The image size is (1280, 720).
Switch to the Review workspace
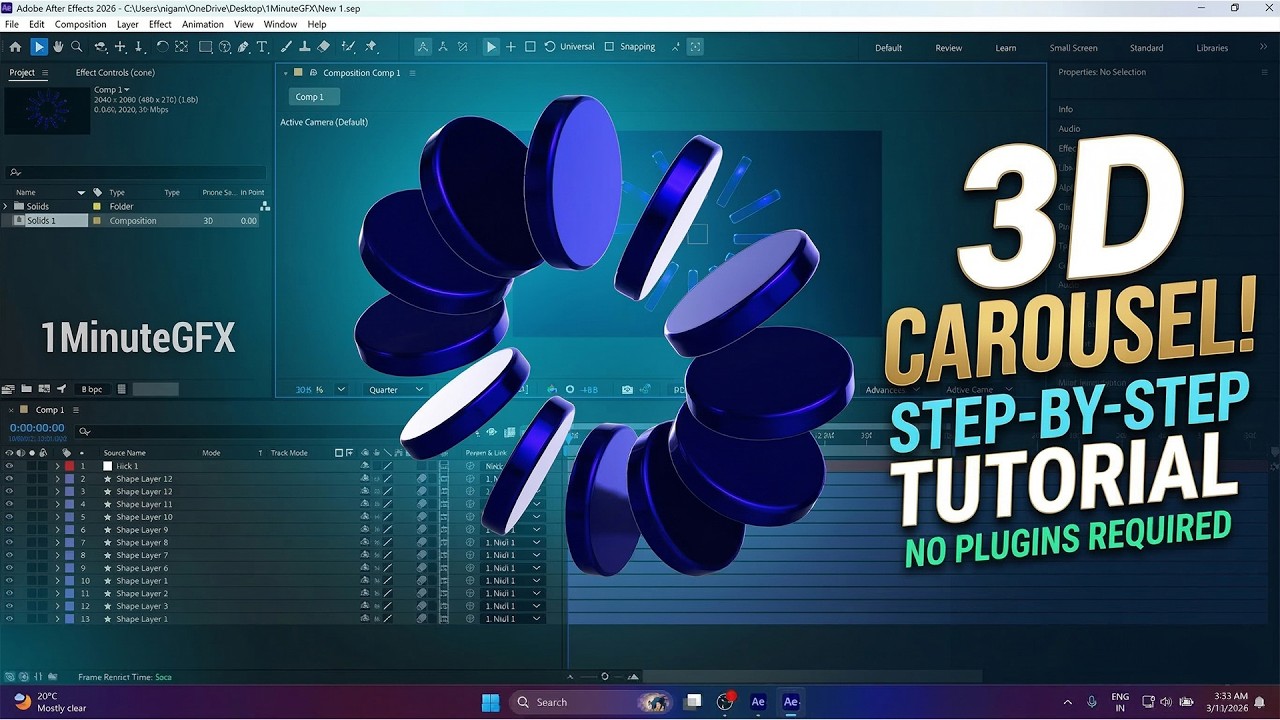(x=948, y=48)
